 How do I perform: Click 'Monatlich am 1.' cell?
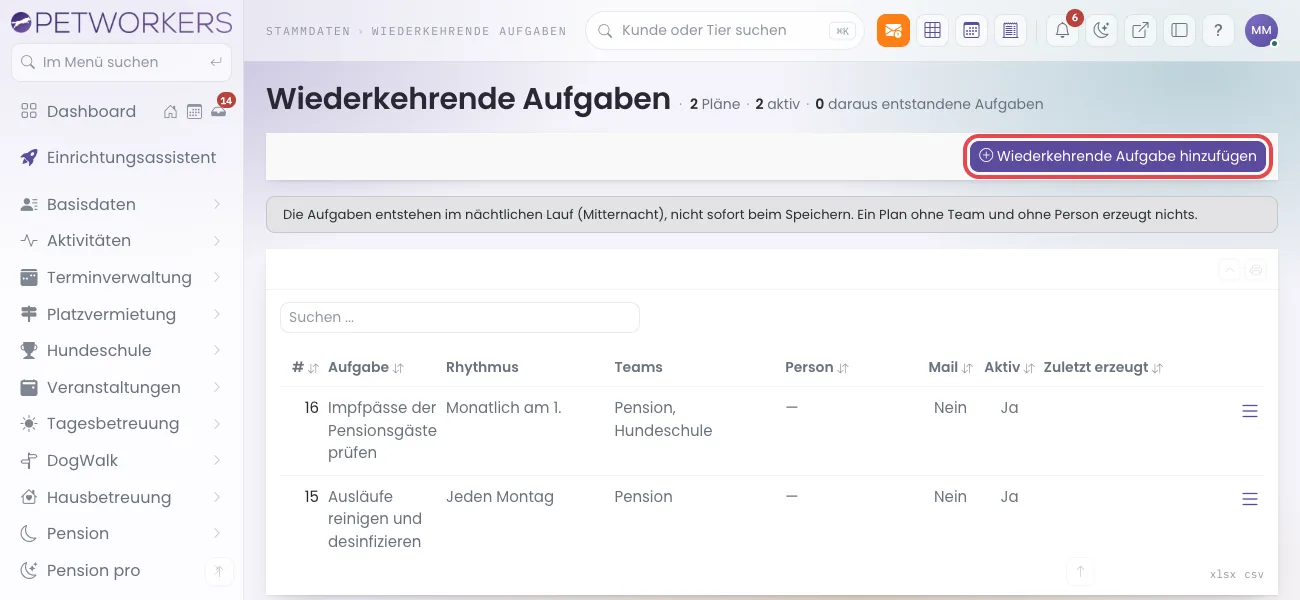pos(503,408)
